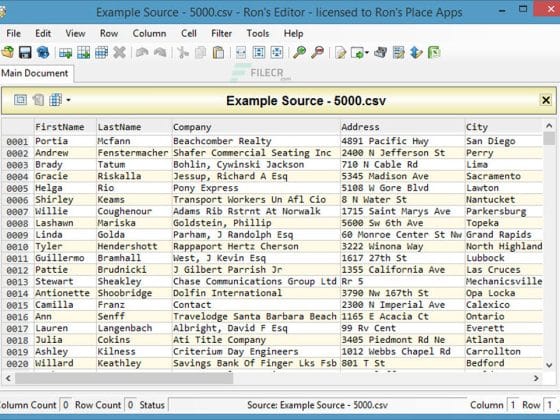Select cell 'Fenstermacher'

(x=134, y=153)
